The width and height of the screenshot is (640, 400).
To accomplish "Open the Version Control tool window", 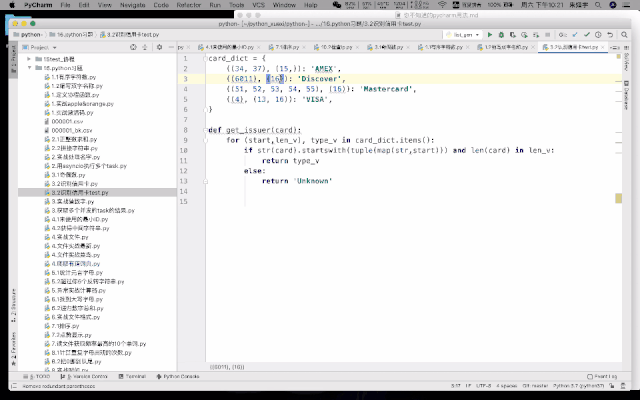I will point(84,376).
